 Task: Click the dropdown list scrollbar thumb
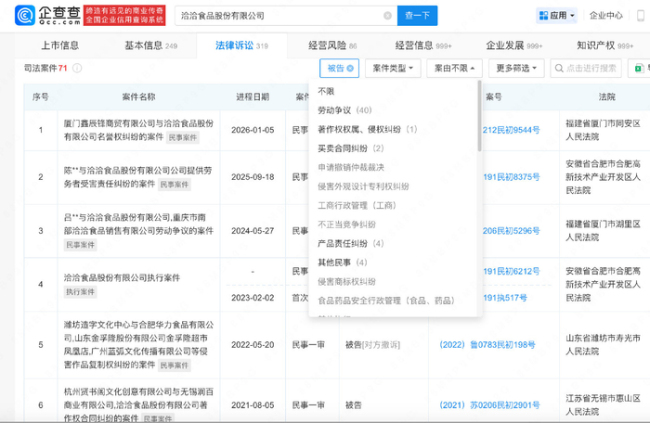tap(479, 116)
